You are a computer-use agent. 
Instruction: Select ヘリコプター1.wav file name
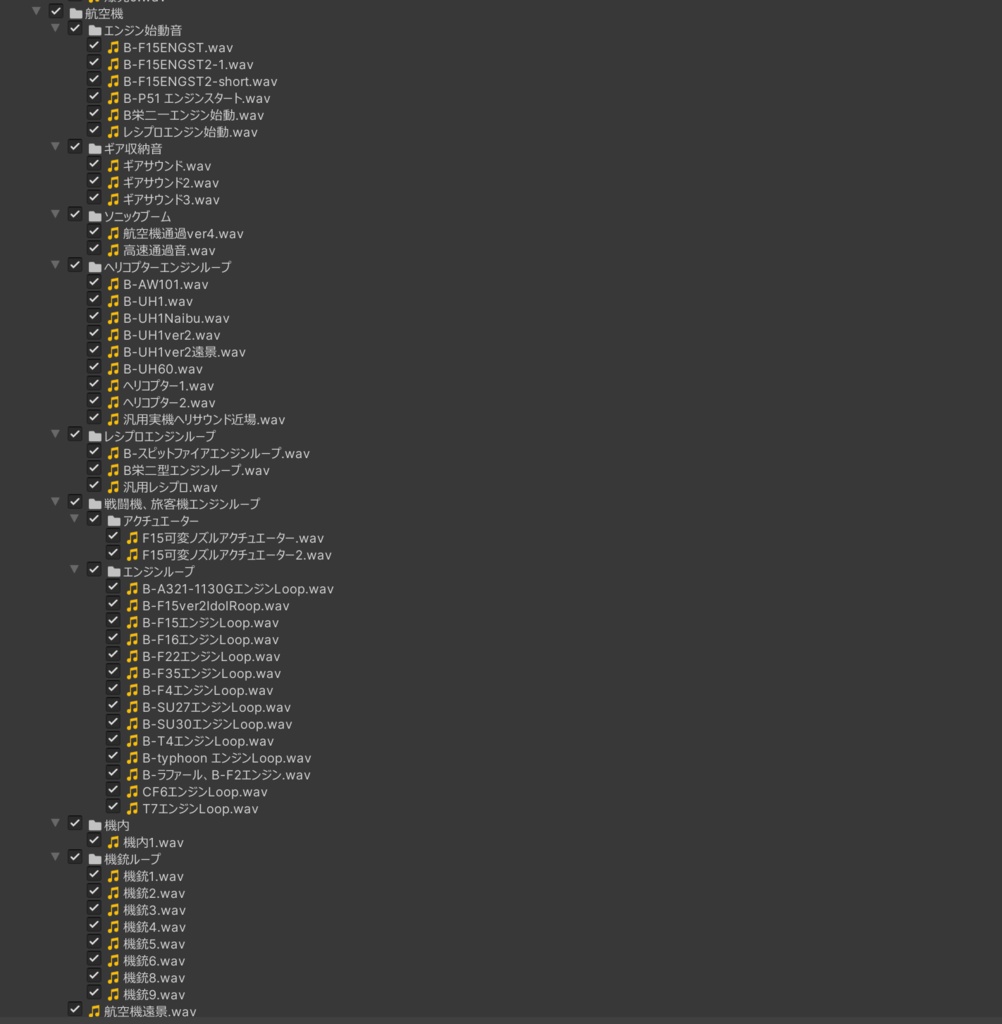(x=169, y=386)
